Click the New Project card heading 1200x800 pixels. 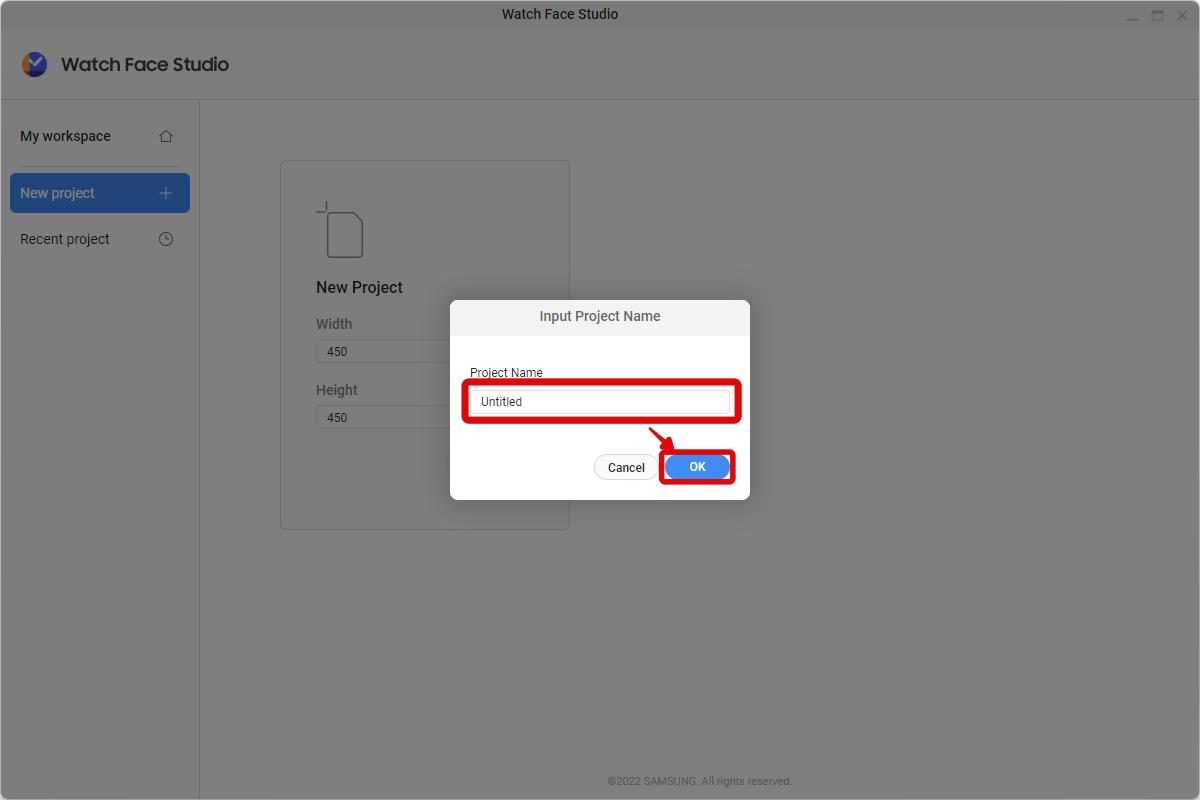pos(359,287)
